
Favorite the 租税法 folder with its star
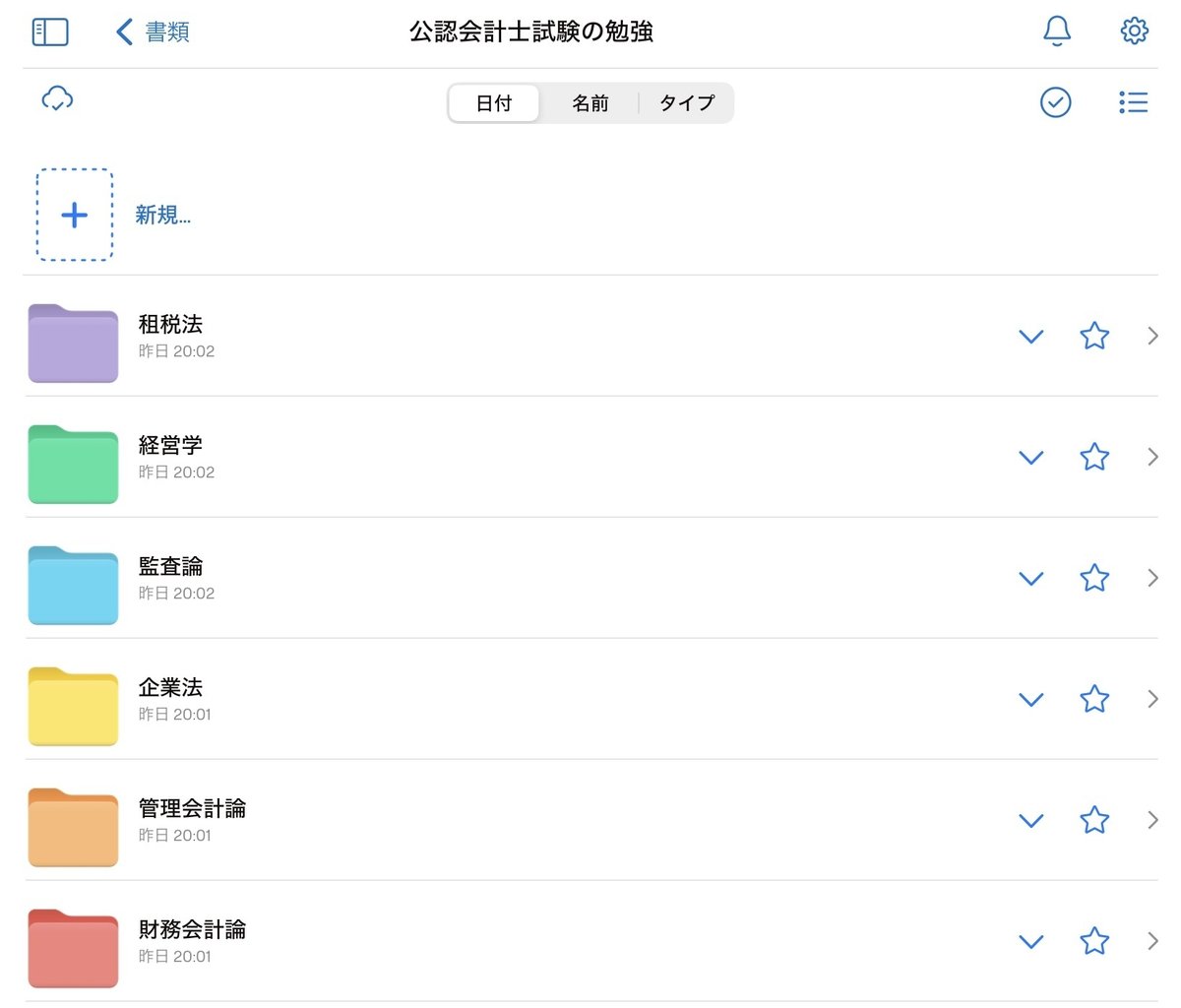[x=1094, y=336]
